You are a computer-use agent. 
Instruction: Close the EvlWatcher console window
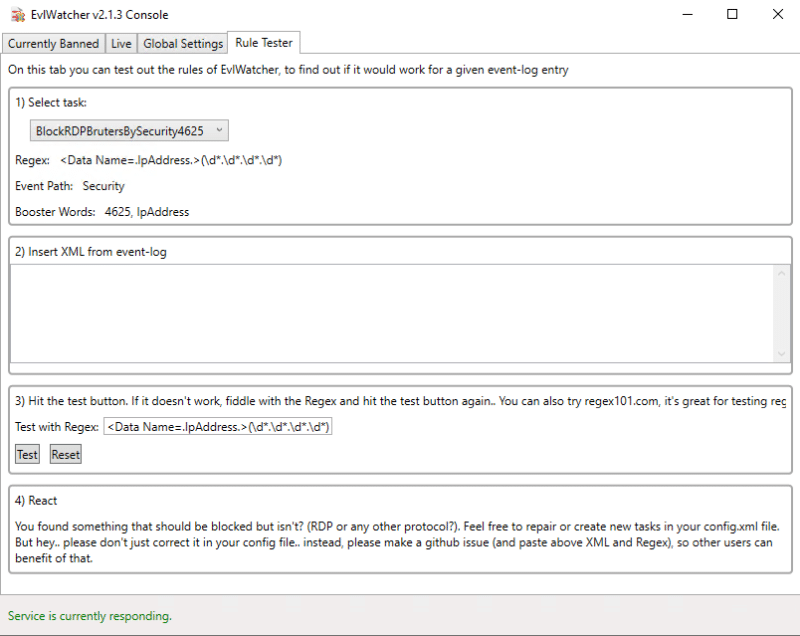coord(778,15)
